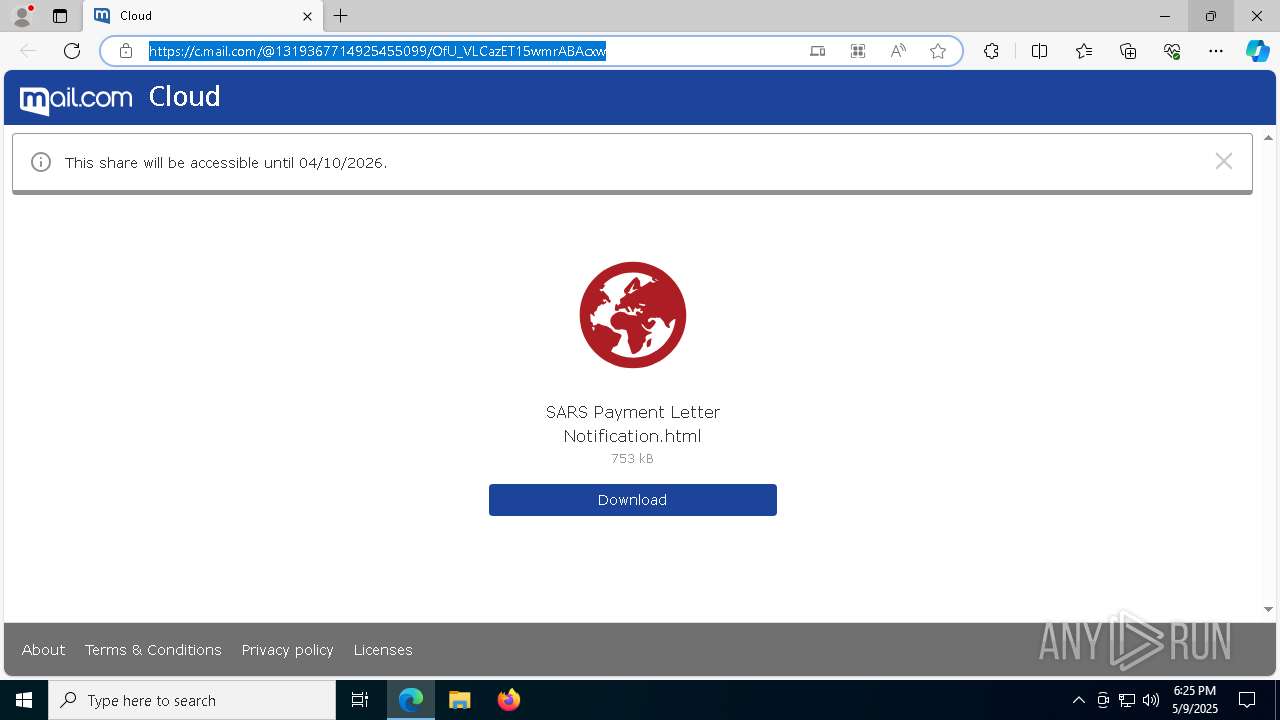The height and width of the screenshot is (720, 1280).
Task: Open File Explorer from the taskbar
Action: (460, 700)
